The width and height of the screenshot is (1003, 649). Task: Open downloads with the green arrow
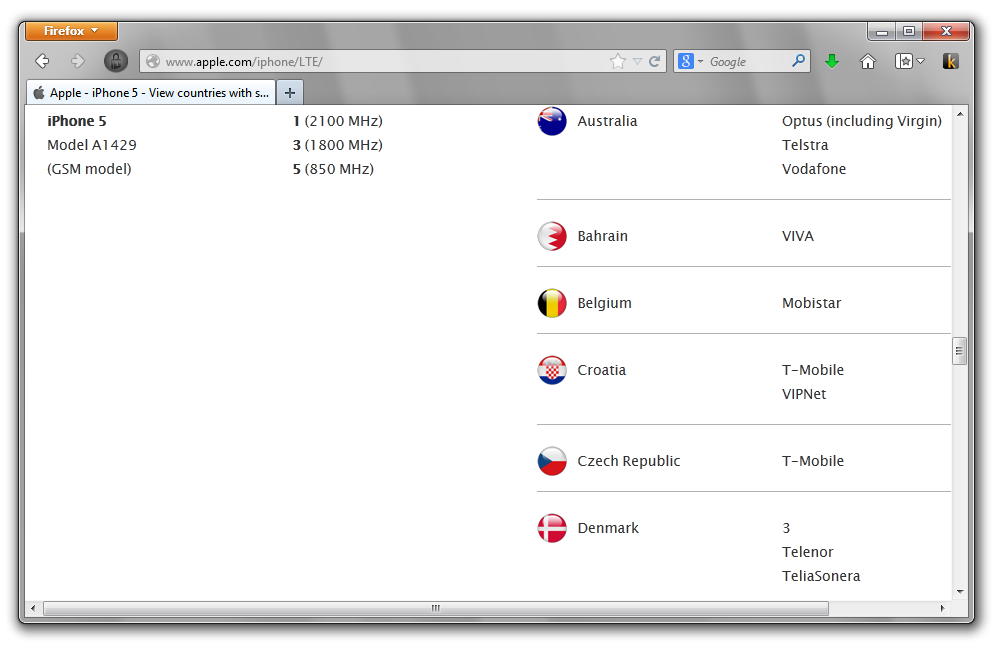click(x=832, y=61)
